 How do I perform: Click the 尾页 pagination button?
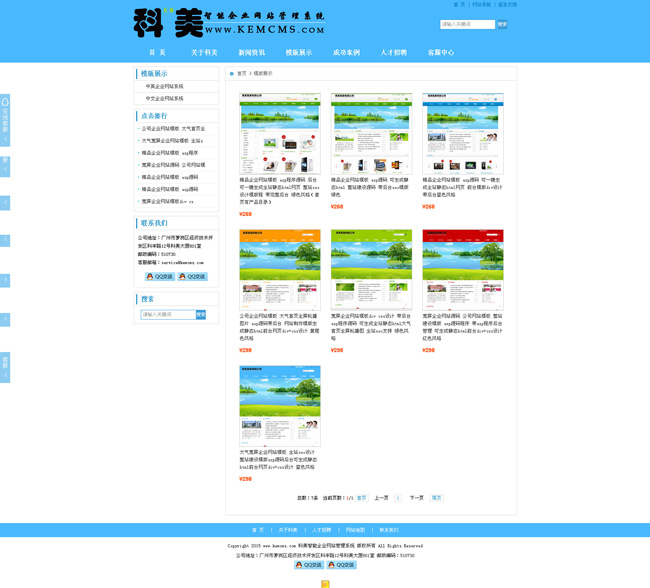[x=437, y=498]
